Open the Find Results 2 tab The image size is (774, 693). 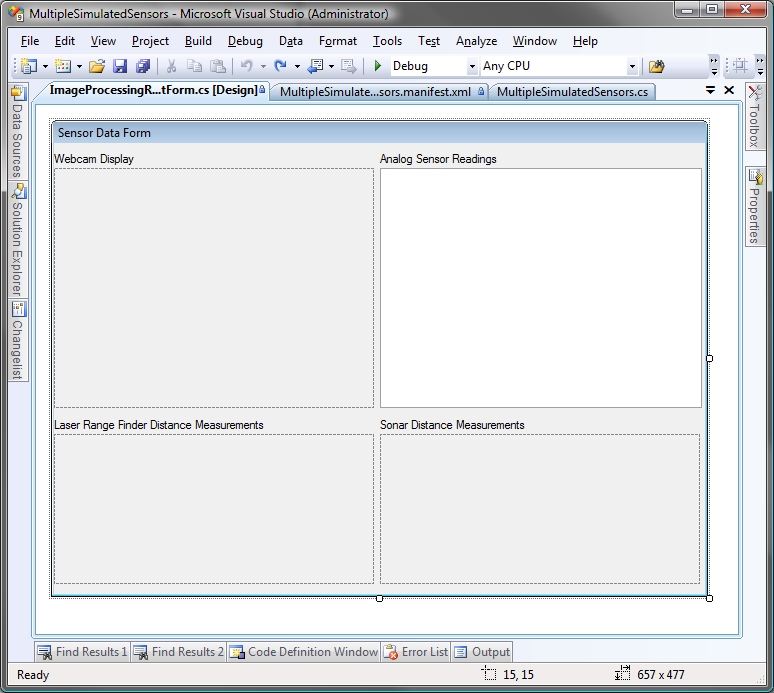179,652
